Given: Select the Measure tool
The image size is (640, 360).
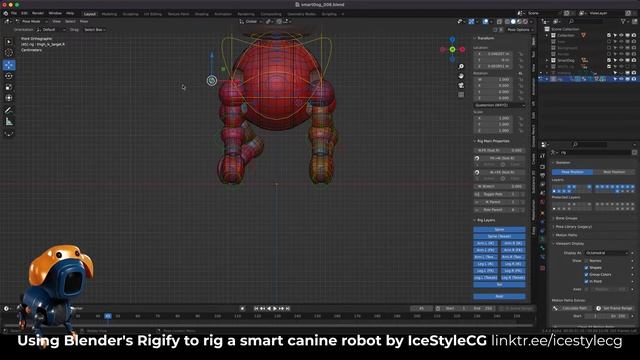Looking at the screenshot, I should point(9,122).
